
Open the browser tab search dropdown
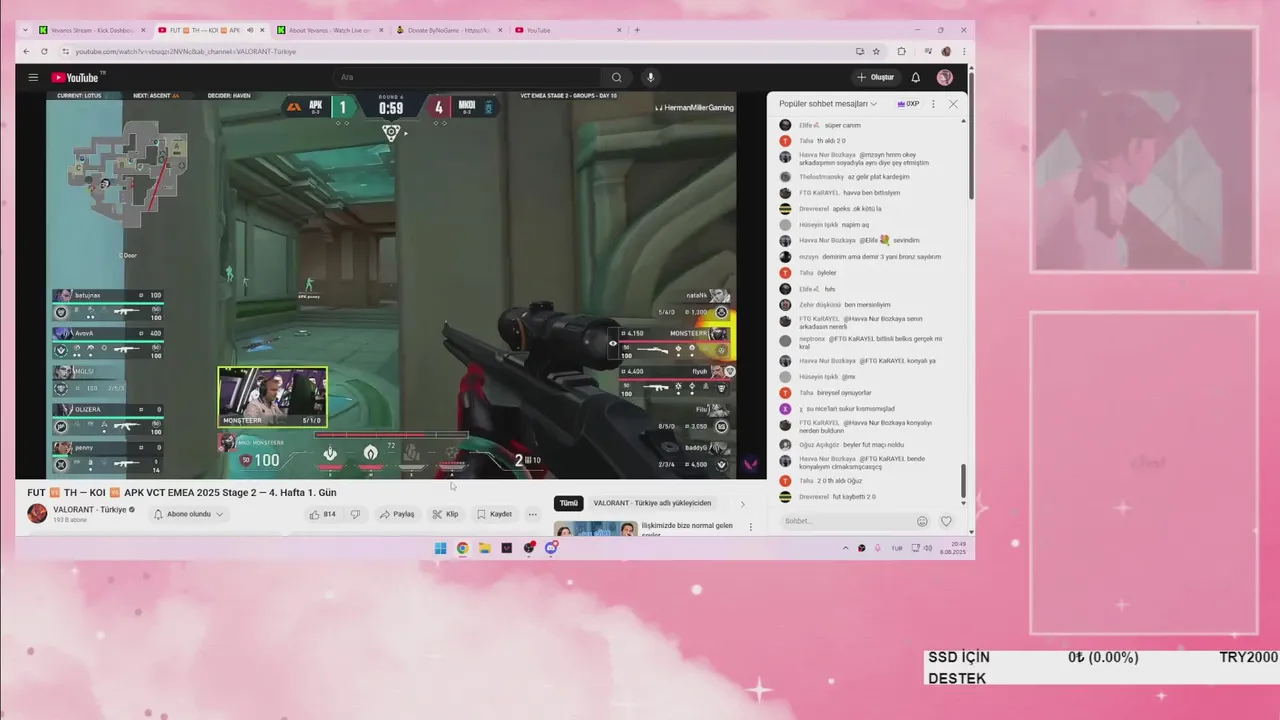pos(25,30)
